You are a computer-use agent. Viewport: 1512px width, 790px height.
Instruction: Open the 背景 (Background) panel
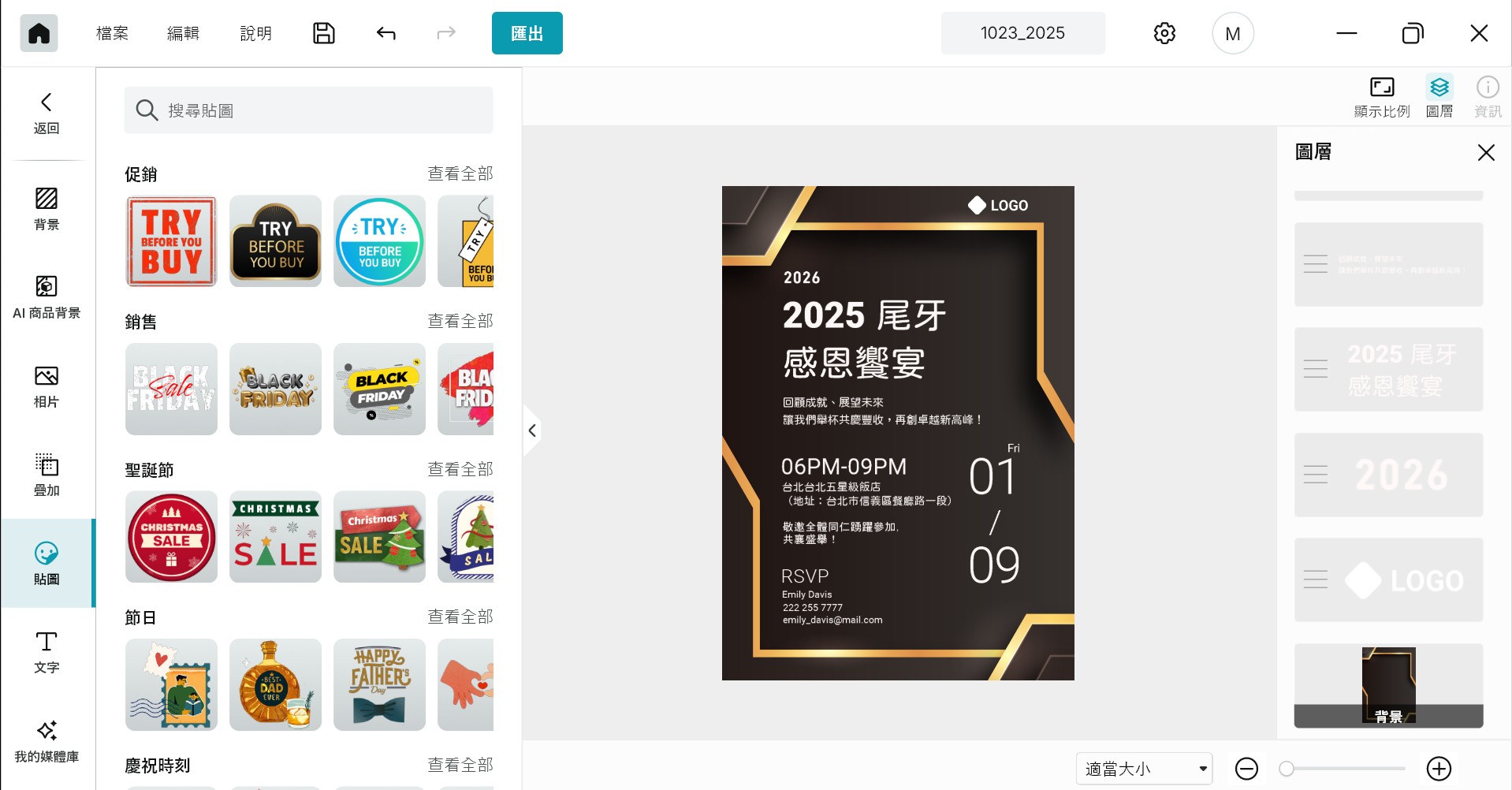click(x=47, y=209)
